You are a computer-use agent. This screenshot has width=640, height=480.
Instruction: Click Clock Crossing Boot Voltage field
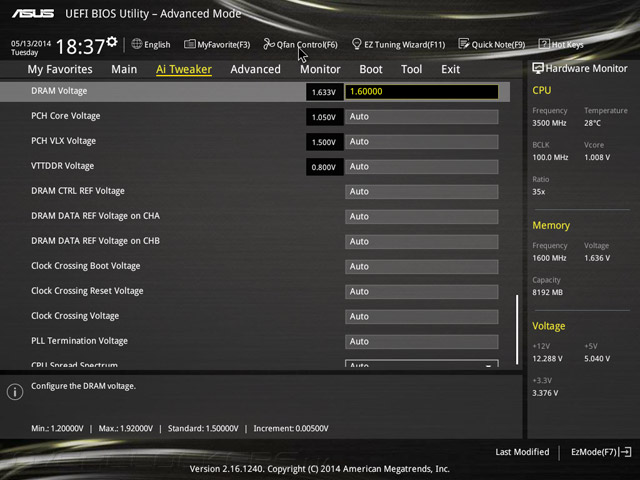click(x=422, y=267)
